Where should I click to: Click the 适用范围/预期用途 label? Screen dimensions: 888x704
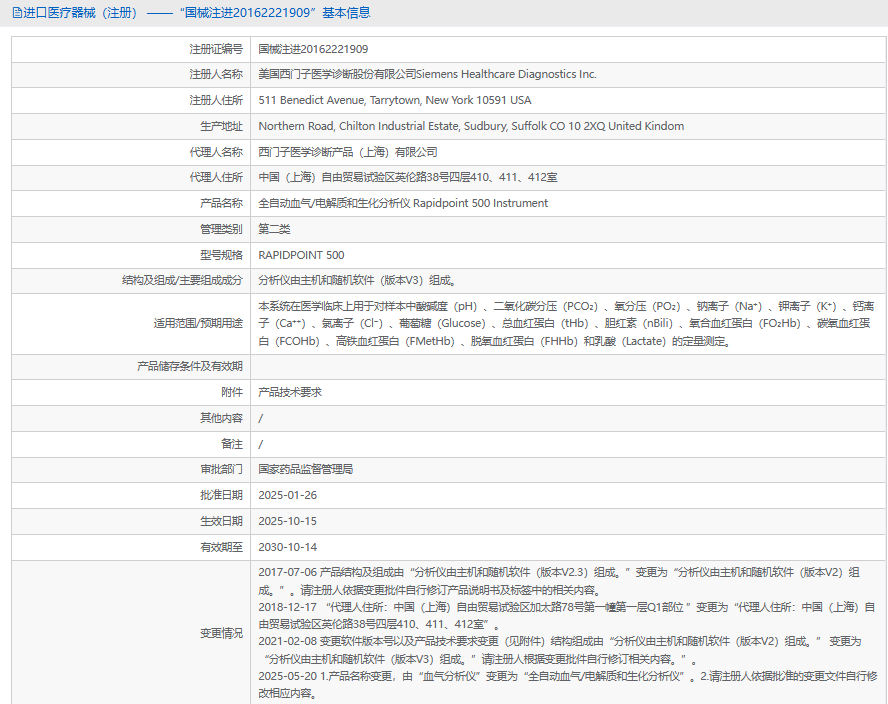click(198, 323)
